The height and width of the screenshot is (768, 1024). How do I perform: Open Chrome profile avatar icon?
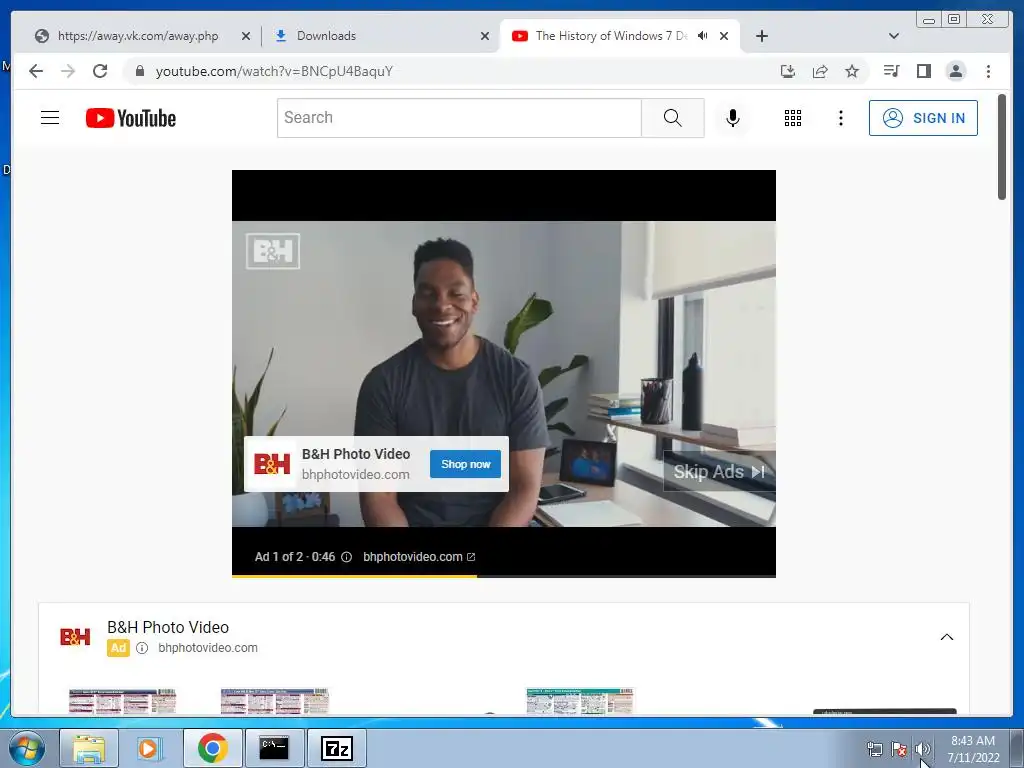pos(956,71)
